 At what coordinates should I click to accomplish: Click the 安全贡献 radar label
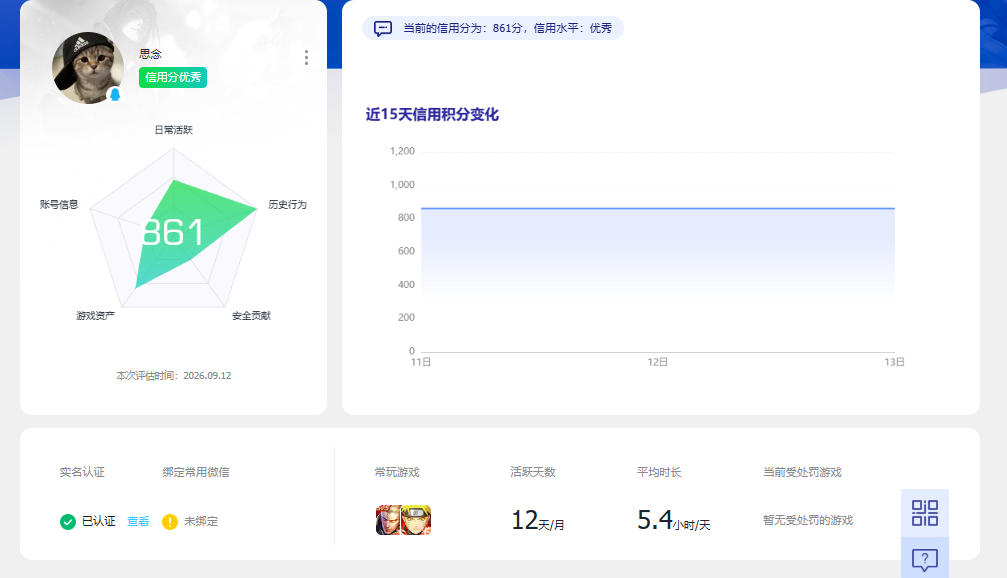(251, 315)
